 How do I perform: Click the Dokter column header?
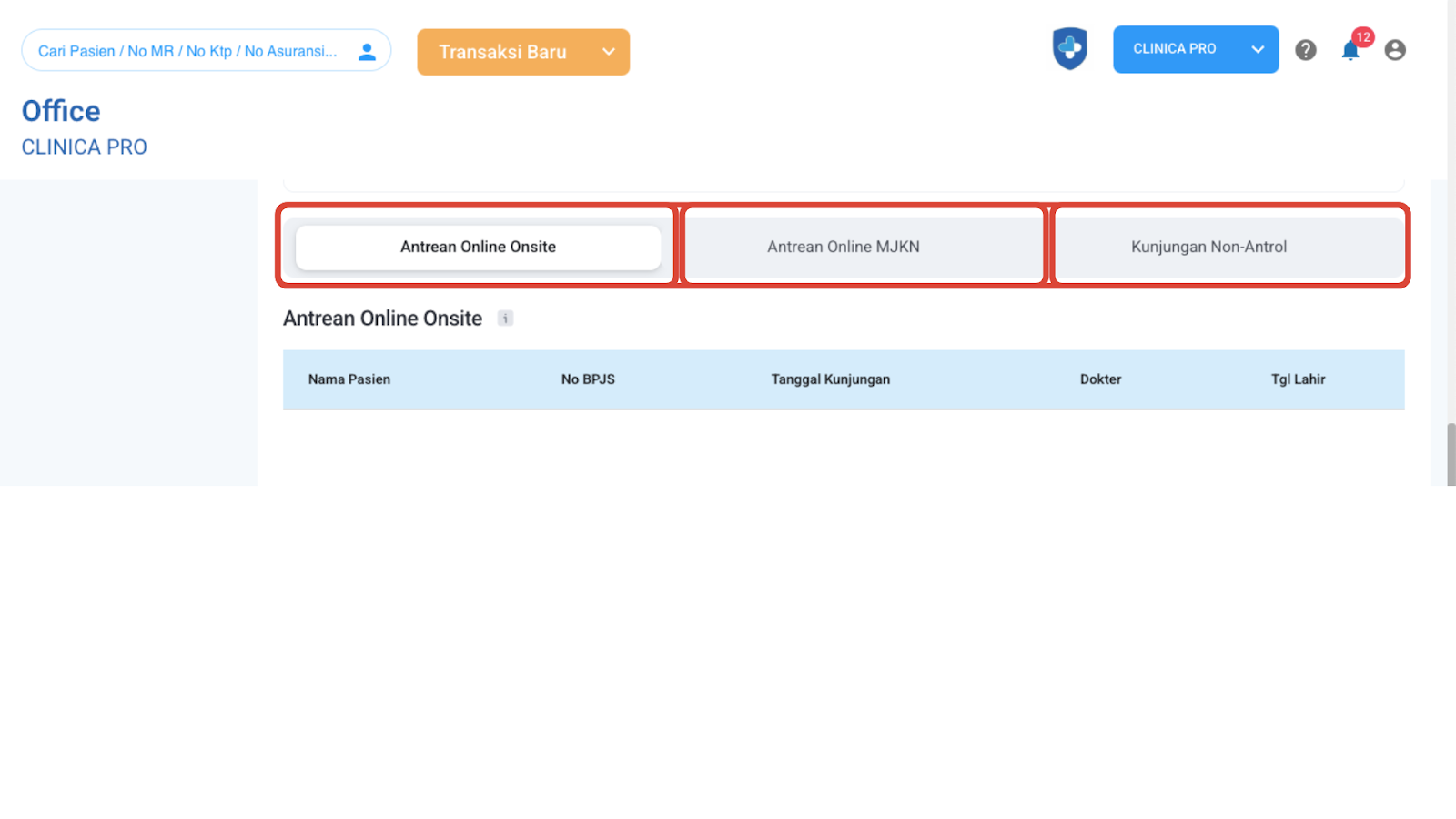(1100, 379)
